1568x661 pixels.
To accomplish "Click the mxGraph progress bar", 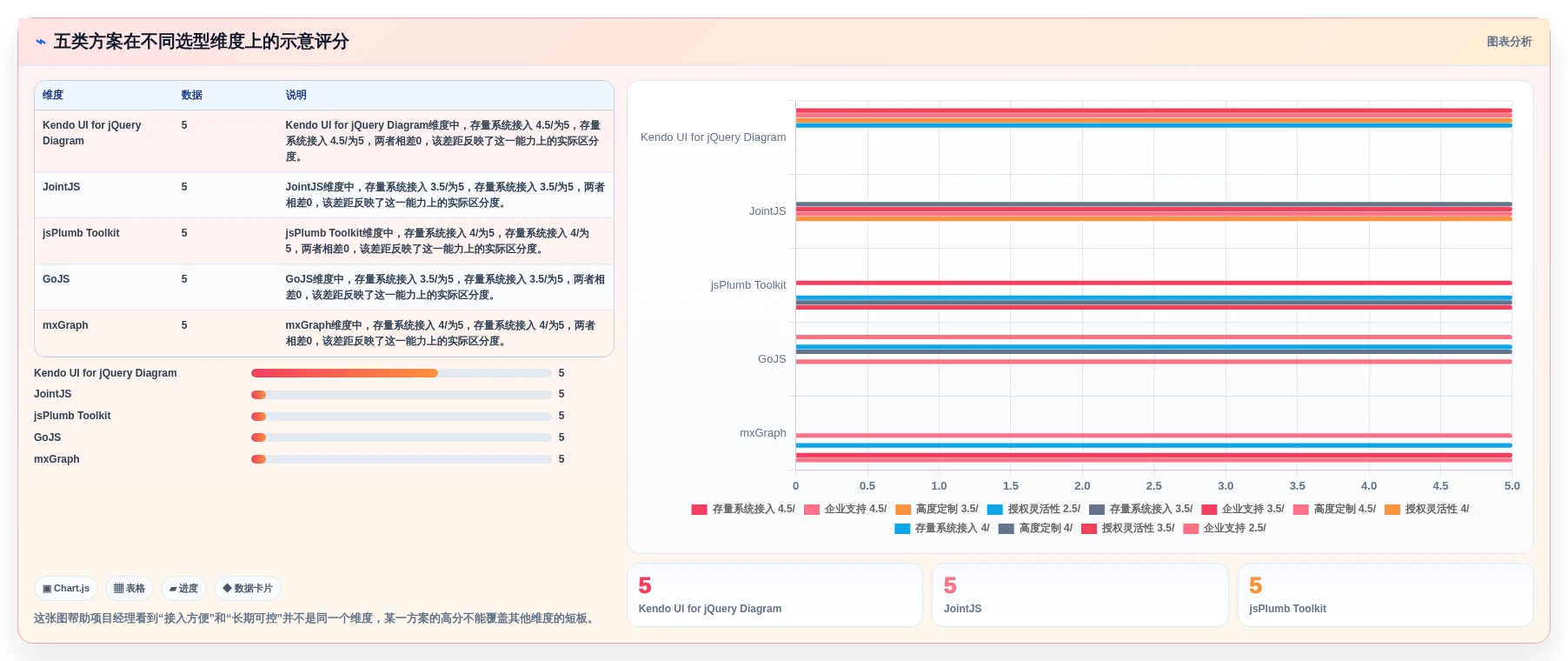I will [402, 459].
